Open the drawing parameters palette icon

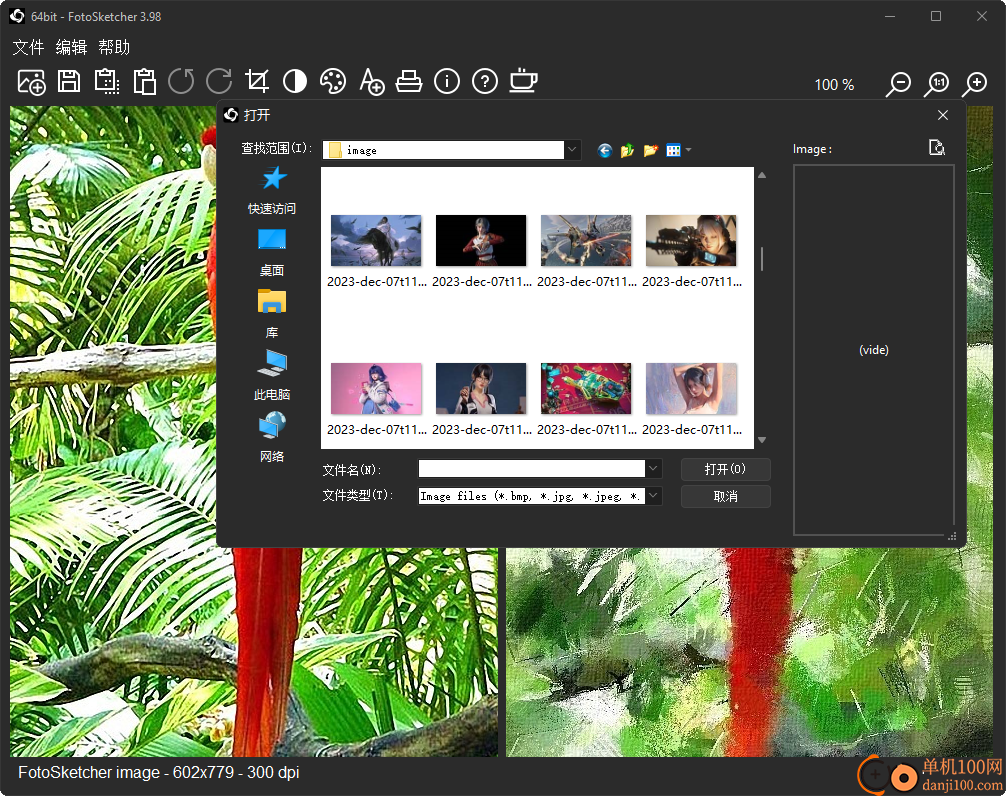[333, 82]
